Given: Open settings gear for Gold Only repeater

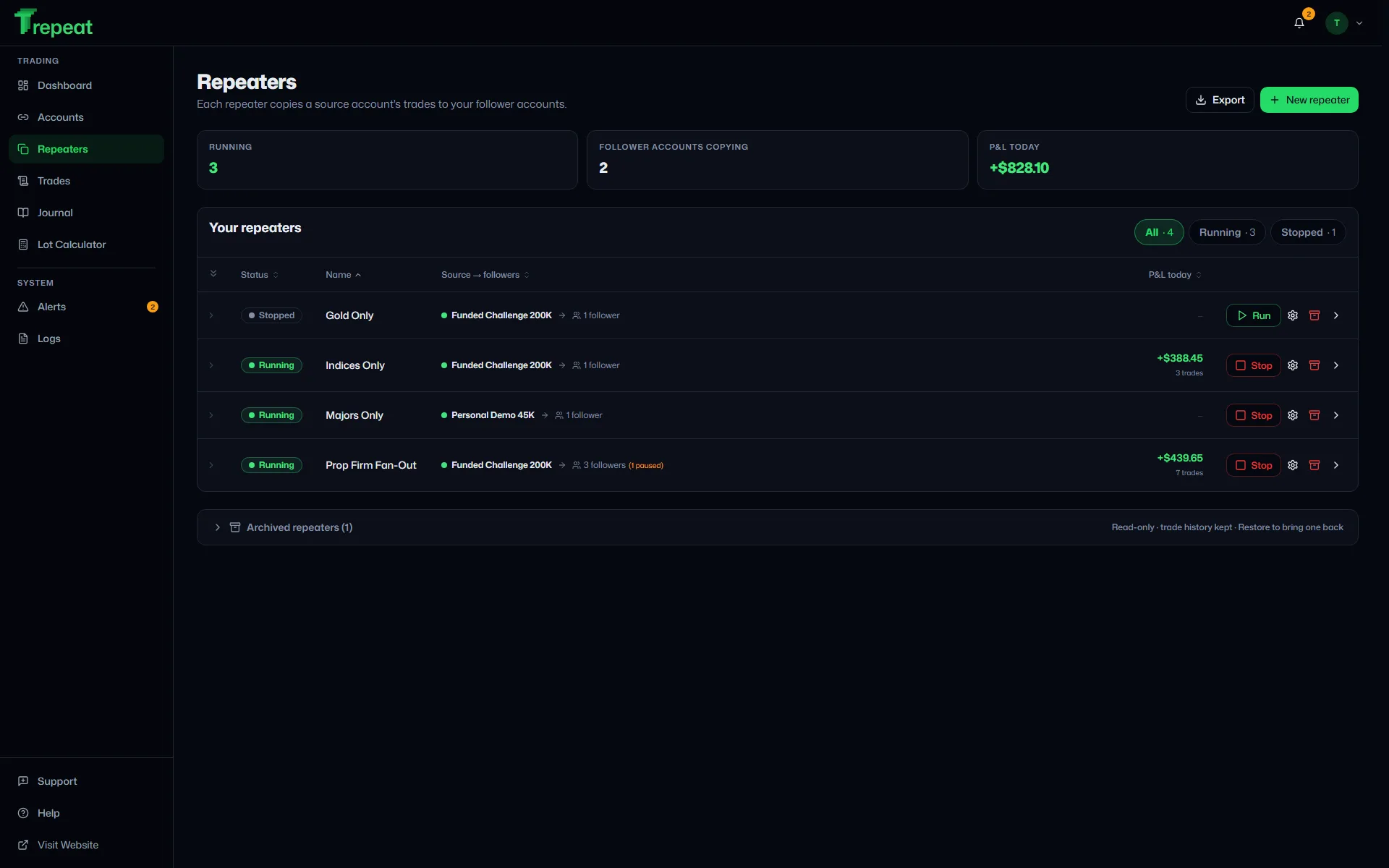Looking at the screenshot, I should [1293, 315].
